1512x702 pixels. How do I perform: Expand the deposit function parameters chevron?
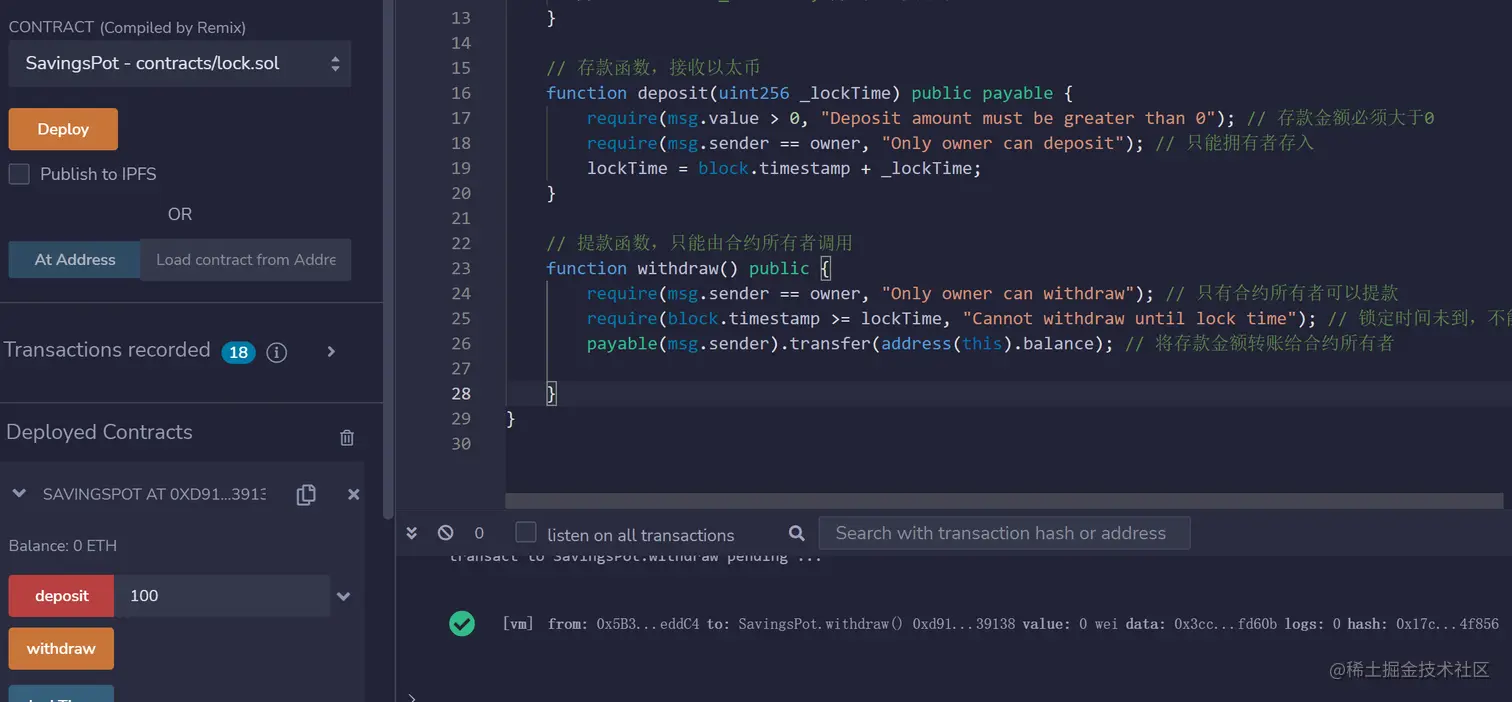coord(343,596)
